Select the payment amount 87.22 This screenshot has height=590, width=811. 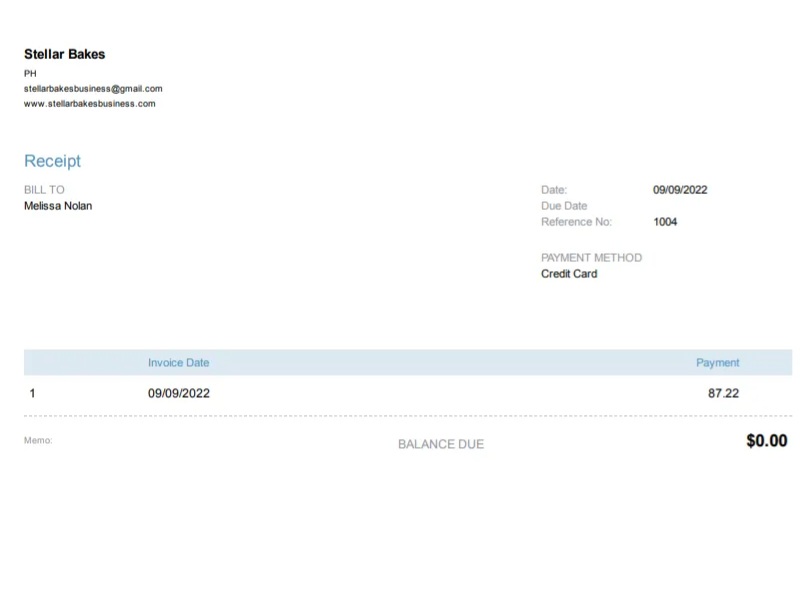(x=723, y=394)
